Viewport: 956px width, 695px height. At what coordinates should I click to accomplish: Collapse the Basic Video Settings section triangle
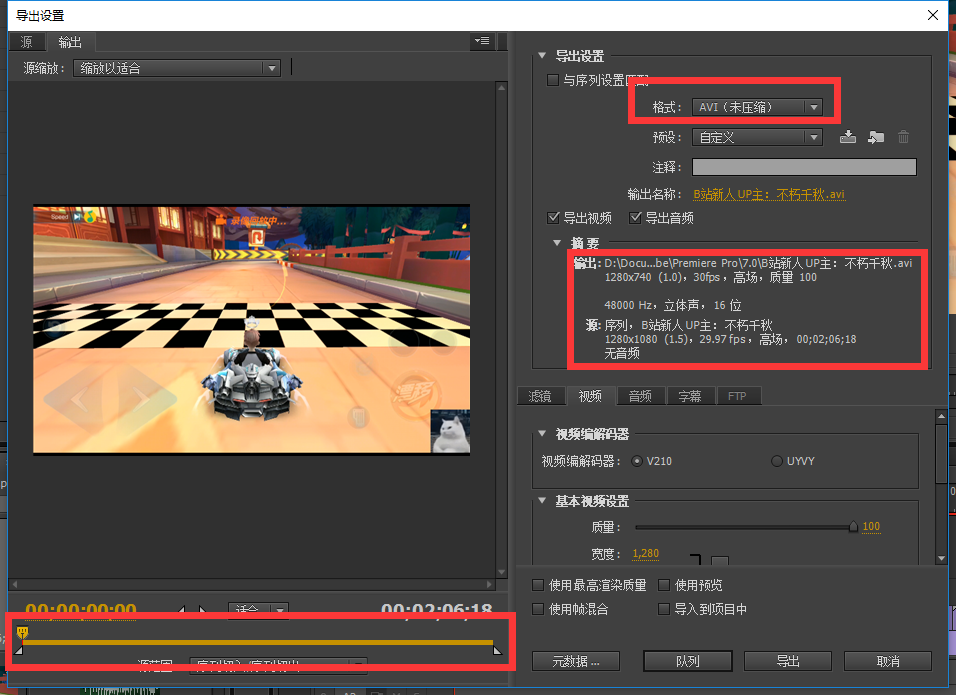click(542, 501)
